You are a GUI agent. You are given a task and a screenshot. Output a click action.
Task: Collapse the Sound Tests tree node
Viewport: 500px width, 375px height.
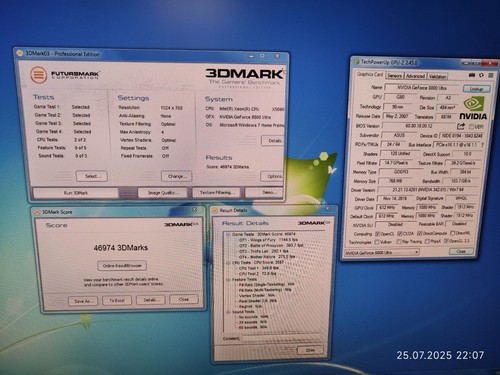click(x=228, y=312)
